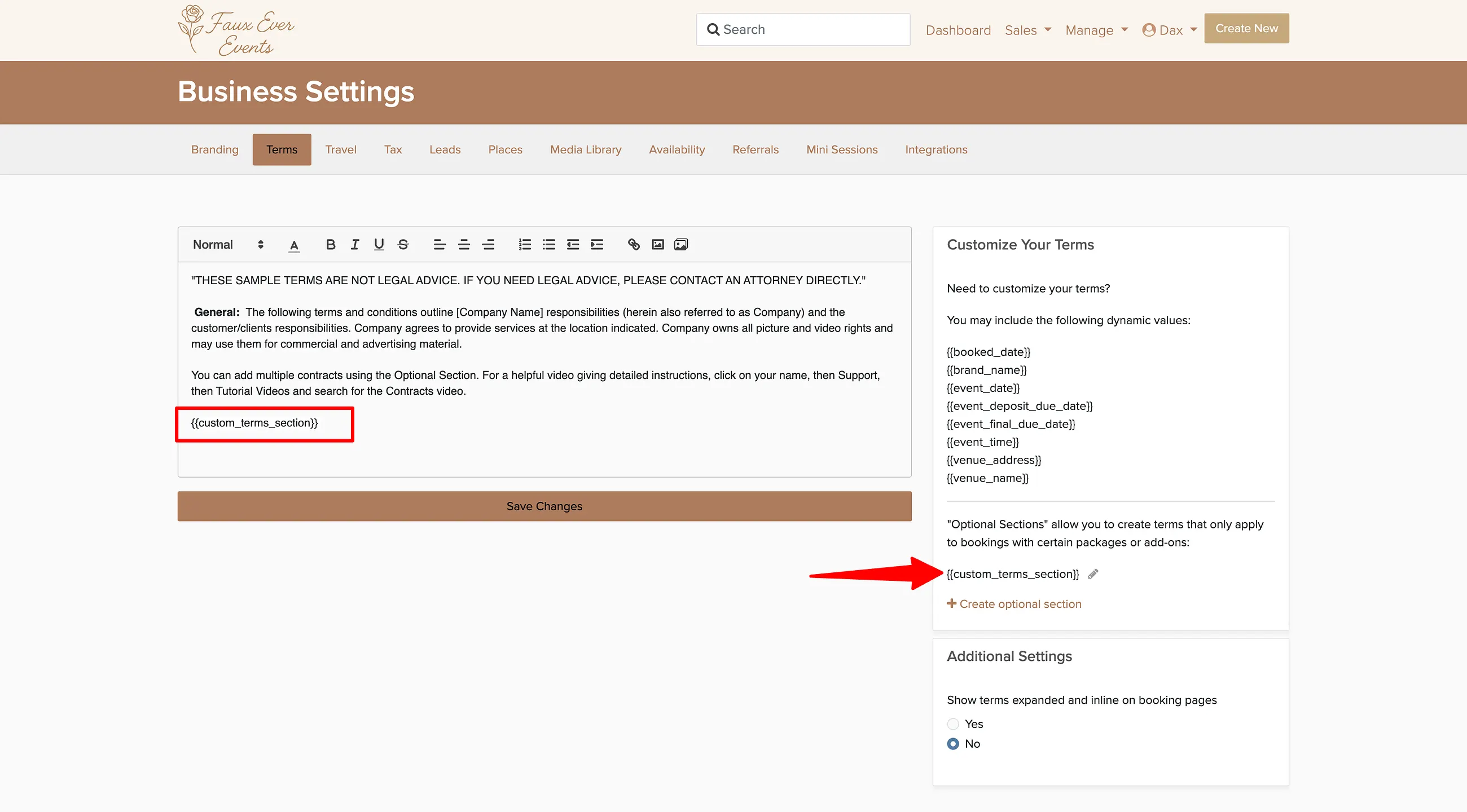Toggle strikethrough formatting
Viewport: 1467px width, 812px height.
pyautogui.click(x=403, y=245)
